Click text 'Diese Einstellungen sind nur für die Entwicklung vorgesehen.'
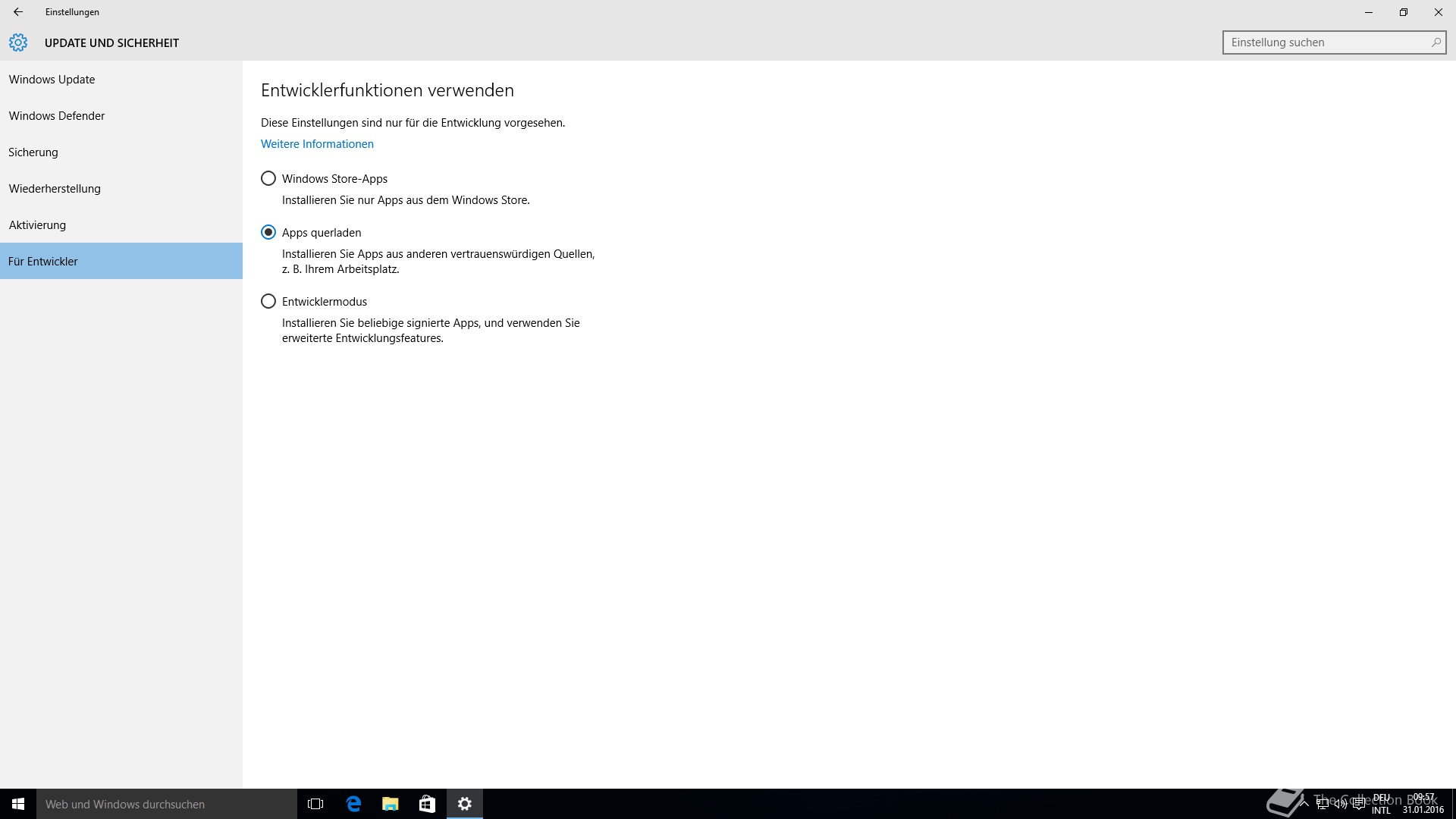 (x=413, y=122)
